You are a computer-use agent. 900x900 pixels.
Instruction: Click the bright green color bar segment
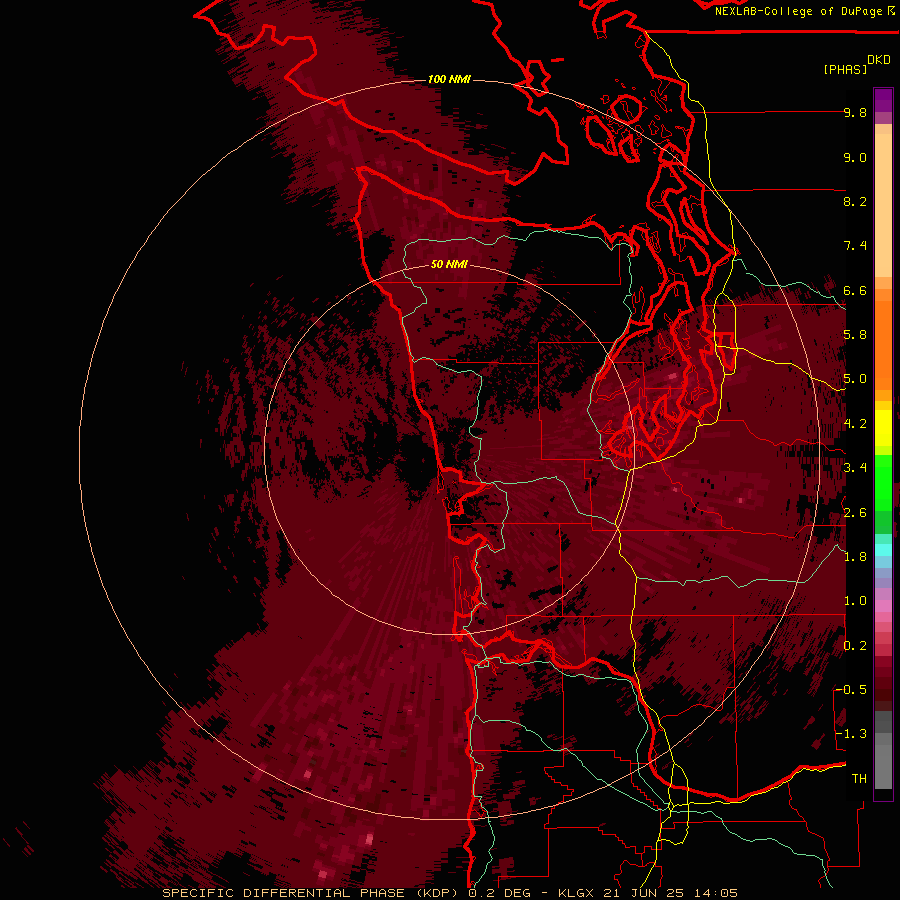coord(883,482)
